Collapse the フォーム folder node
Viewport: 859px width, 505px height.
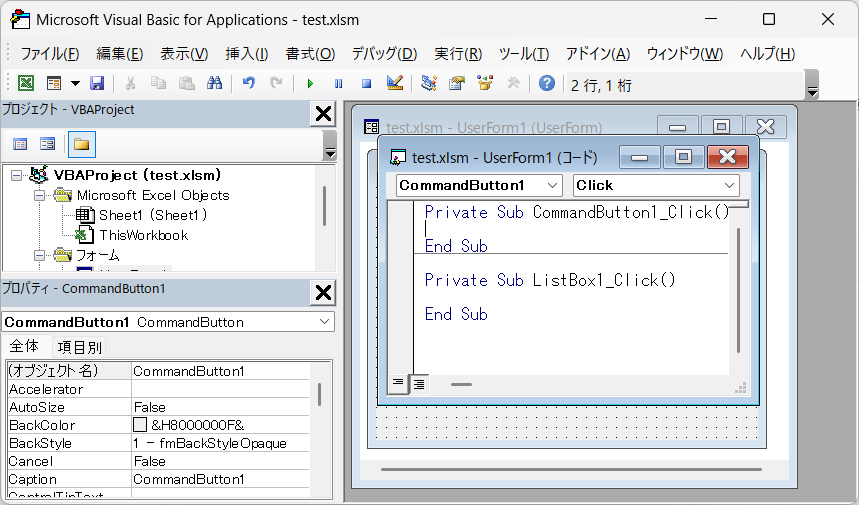pyautogui.click(x=39, y=255)
